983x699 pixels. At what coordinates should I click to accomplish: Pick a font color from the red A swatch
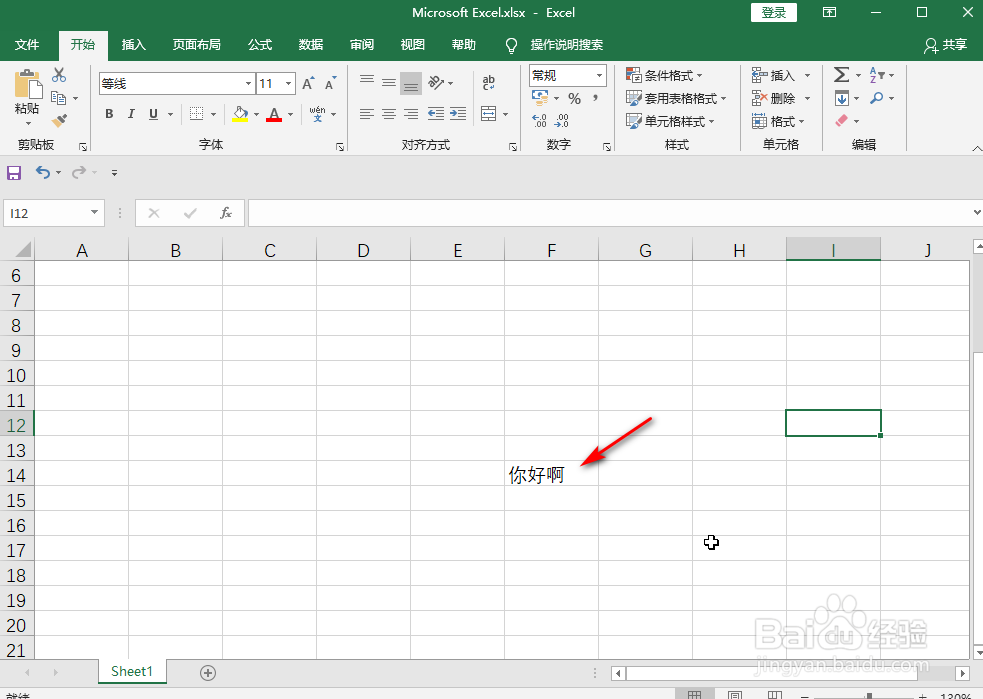pos(272,114)
